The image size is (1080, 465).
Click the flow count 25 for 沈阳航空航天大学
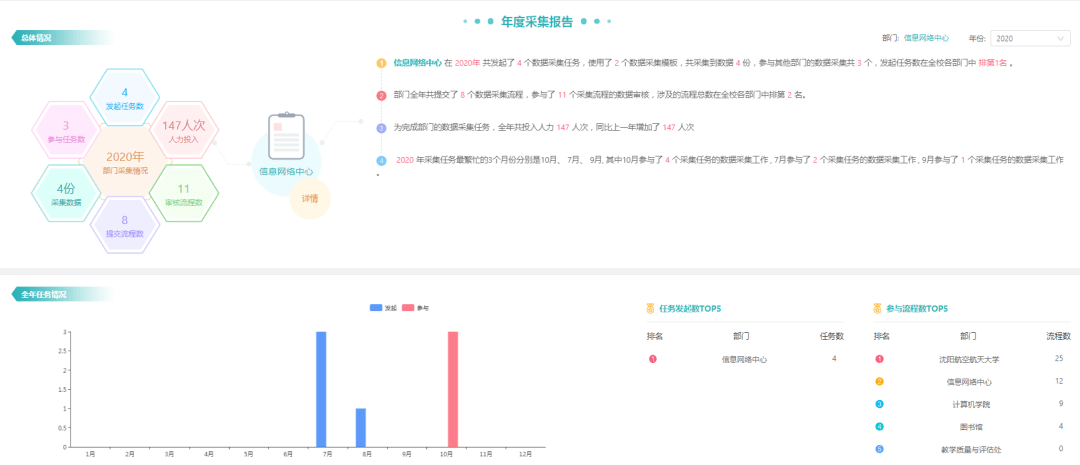pyautogui.click(x=1059, y=358)
